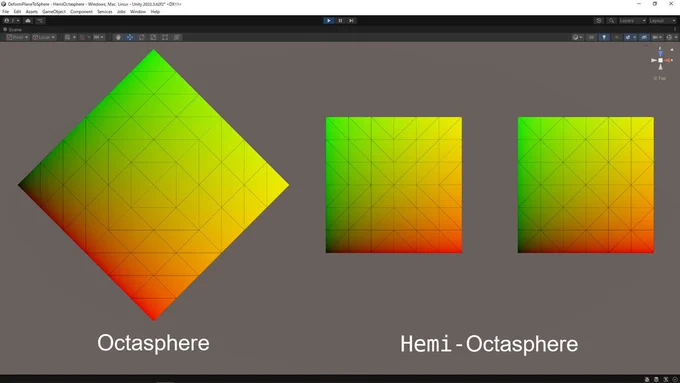The width and height of the screenshot is (680, 383).
Task: Open the Scene tab kebab menu
Action: coord(675,29)
